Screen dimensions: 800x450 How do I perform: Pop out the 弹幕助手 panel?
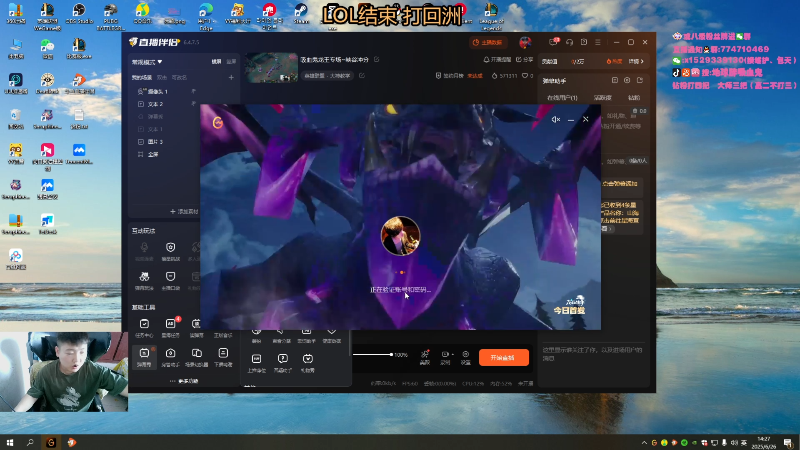(640, 81)
